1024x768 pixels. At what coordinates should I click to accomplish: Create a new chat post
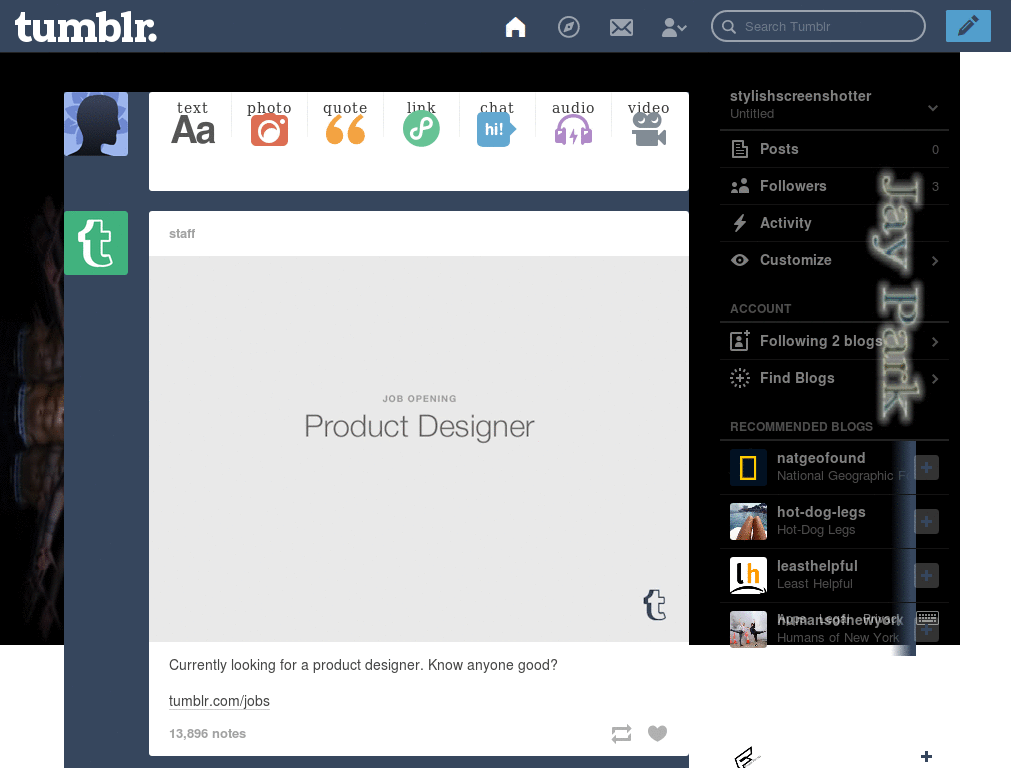497,122
